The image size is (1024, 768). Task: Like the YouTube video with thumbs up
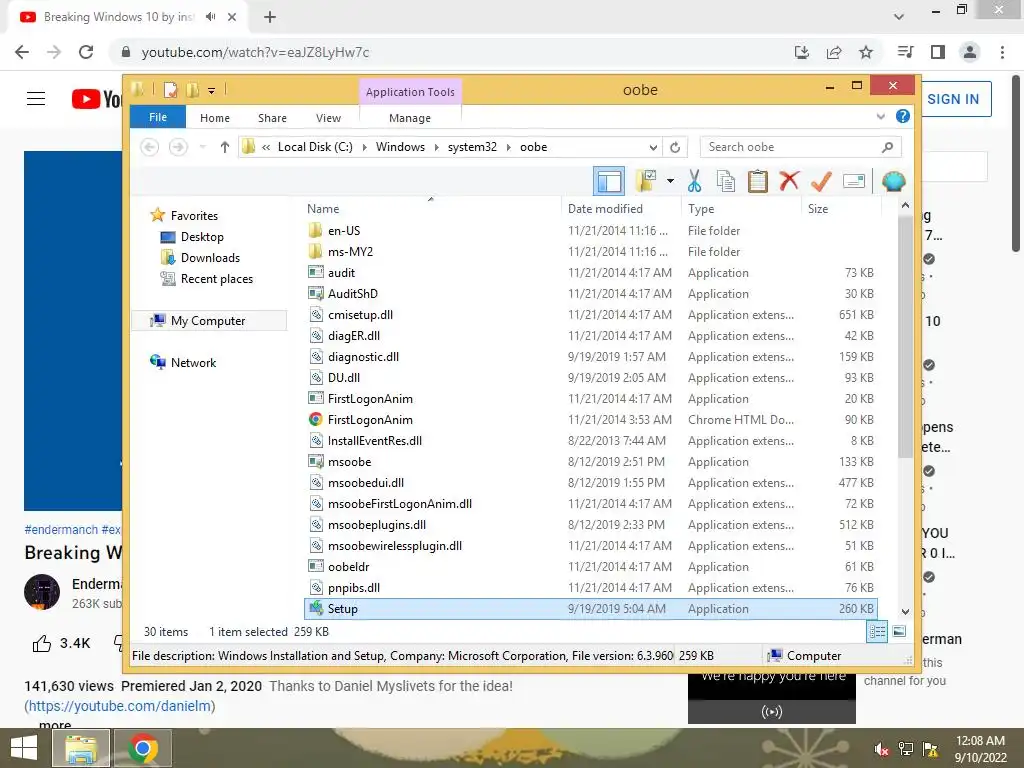tap(42, 643)
